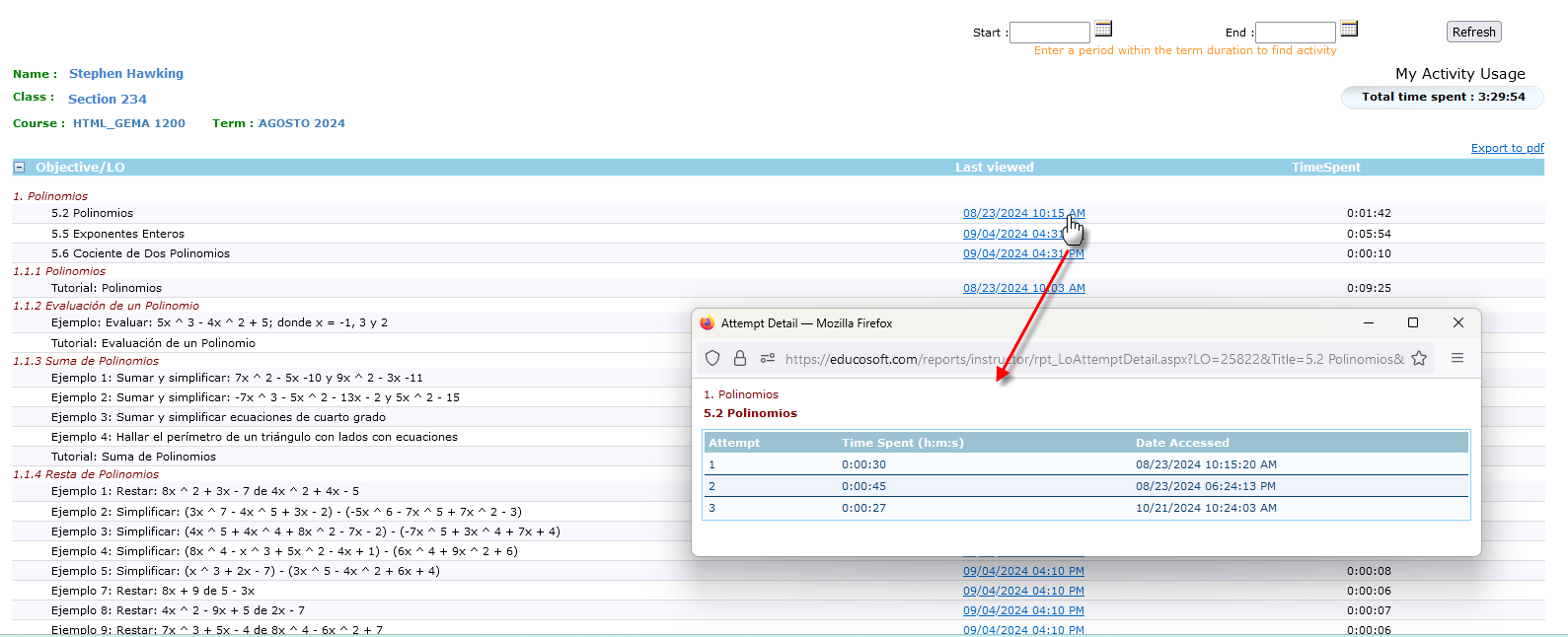Viewport: 1568px width, 637px height.
Task: Open Tutorial: Polinomios last viewed date link
Action: 1022,288
